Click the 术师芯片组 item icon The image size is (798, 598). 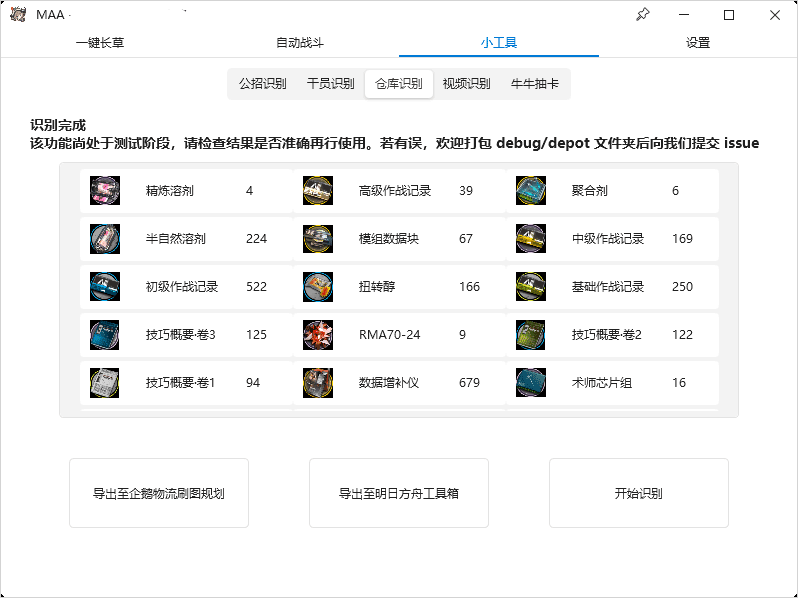coord(531,383)
